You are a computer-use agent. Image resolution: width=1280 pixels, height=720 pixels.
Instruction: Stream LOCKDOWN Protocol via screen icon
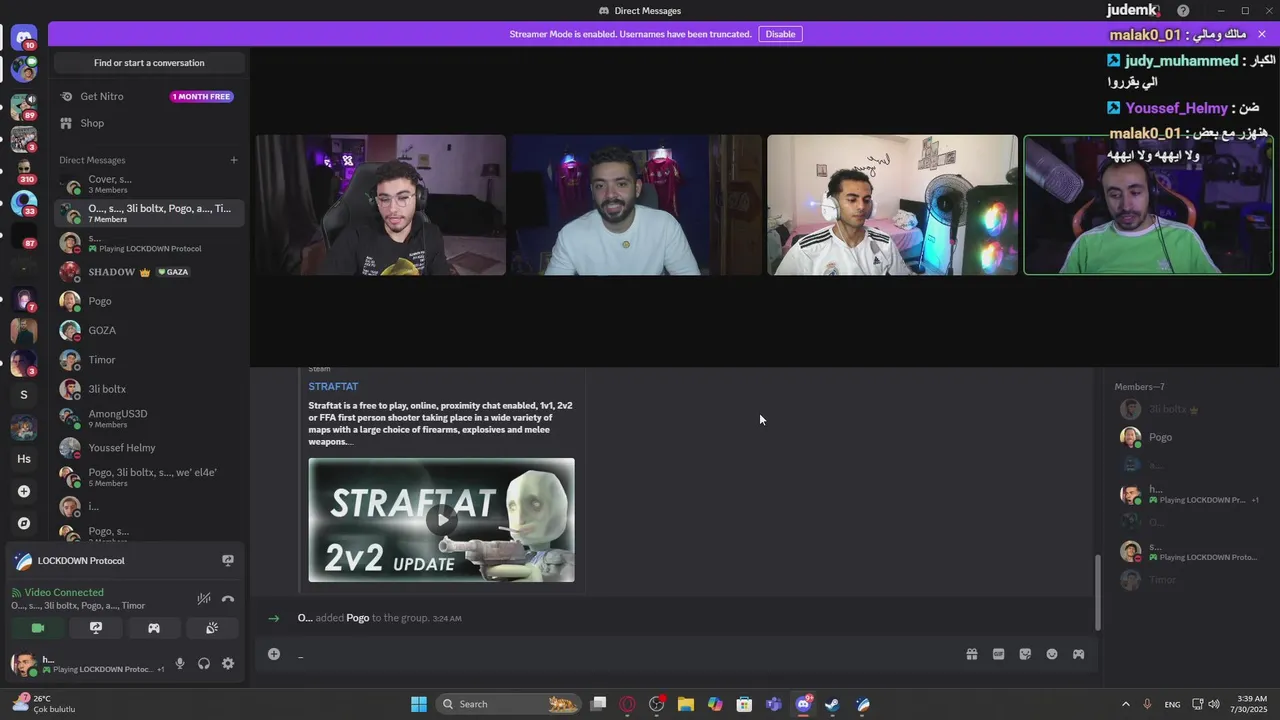[228, 561]
